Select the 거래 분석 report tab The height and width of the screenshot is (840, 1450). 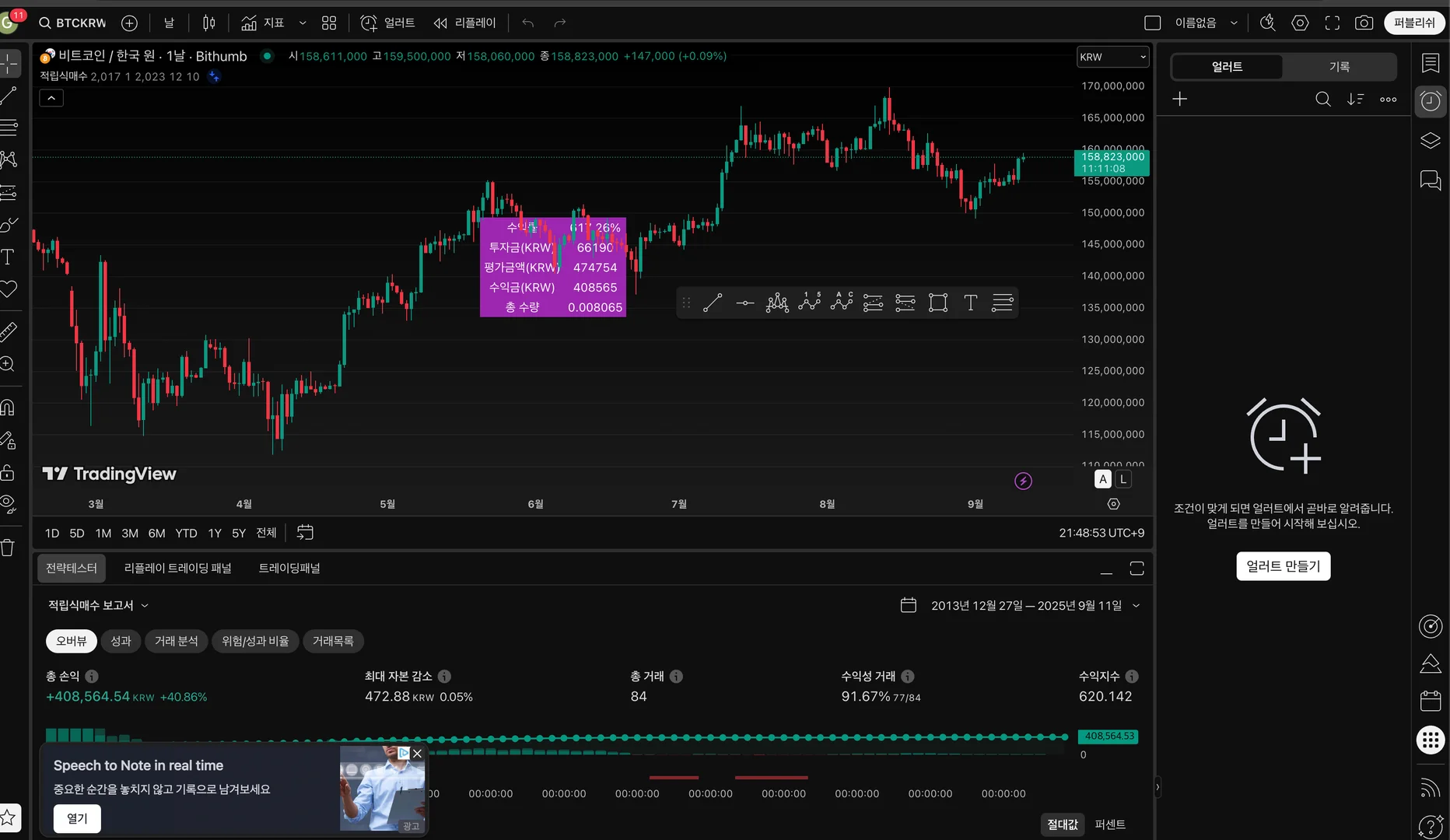[x=176, y=641]
